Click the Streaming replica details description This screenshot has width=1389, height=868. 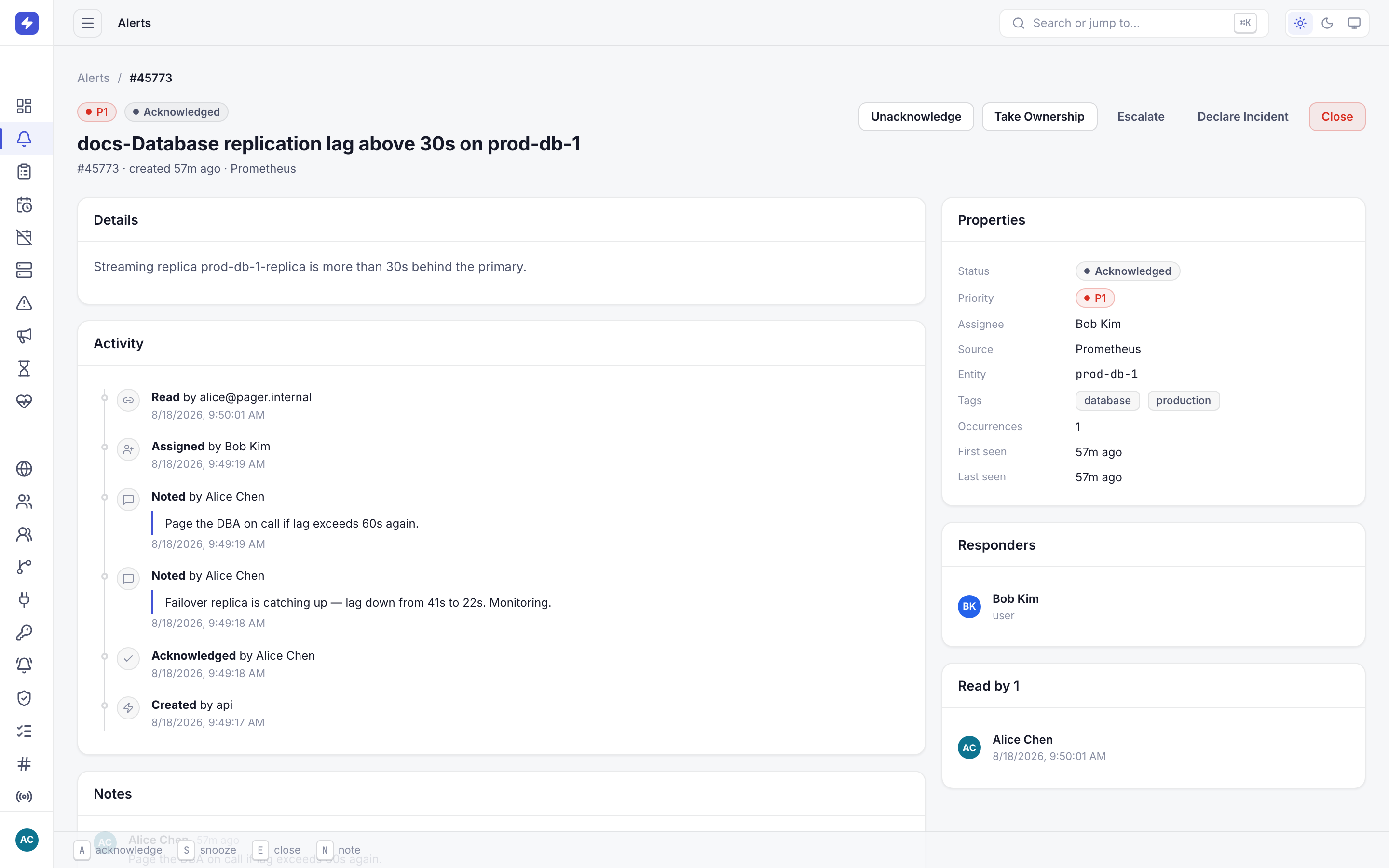310,267
